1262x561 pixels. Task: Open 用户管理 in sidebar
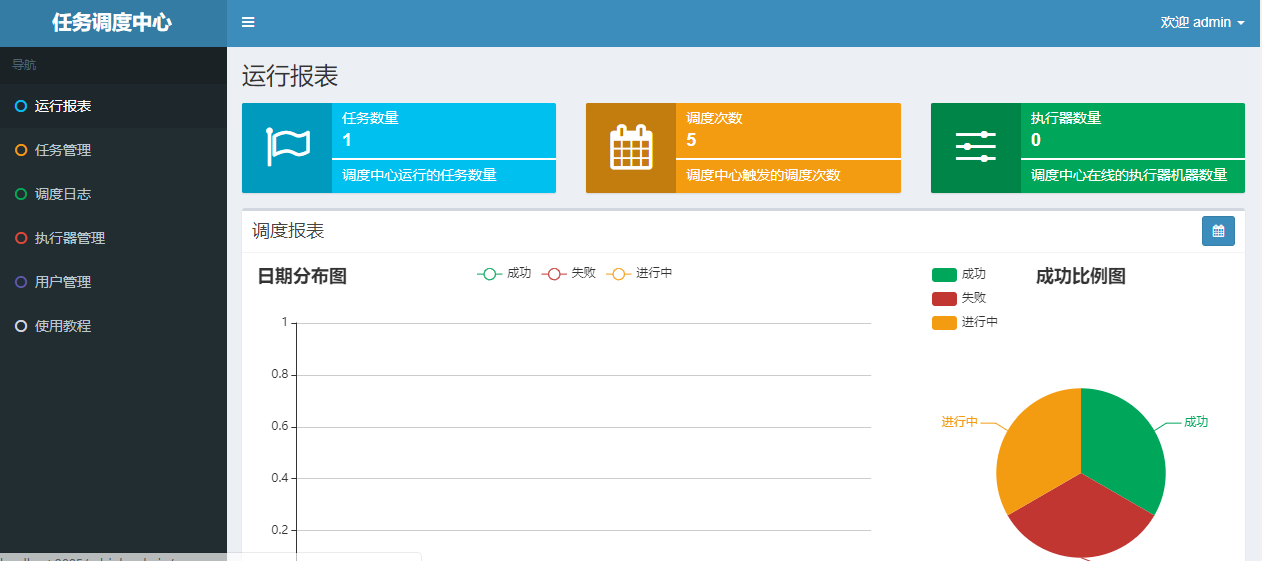pos(113,282)
